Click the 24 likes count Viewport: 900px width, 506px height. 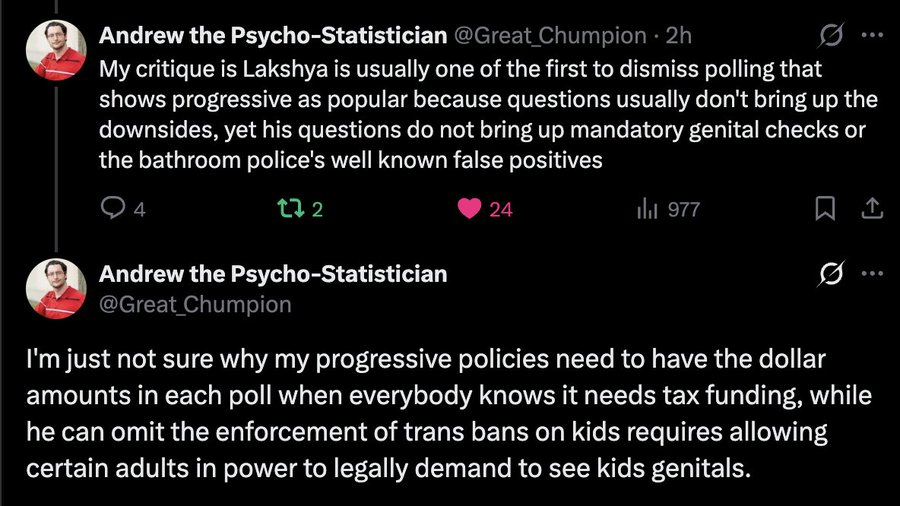click(x=500, y=208)
